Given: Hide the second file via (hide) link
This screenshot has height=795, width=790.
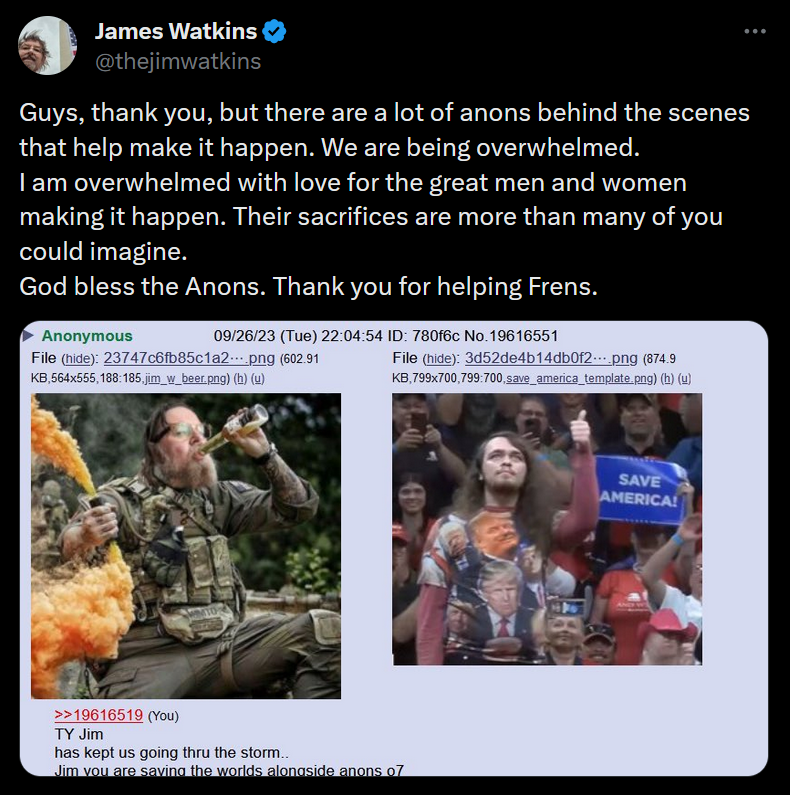Looking at the screenshot, I should pos(440,359).
